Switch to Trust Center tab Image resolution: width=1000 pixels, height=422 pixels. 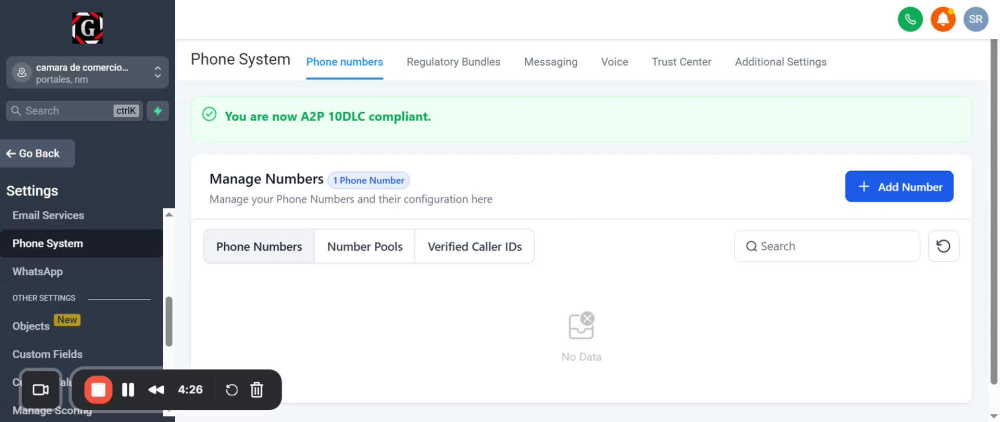pyautogui.click(x=681, y=62)
